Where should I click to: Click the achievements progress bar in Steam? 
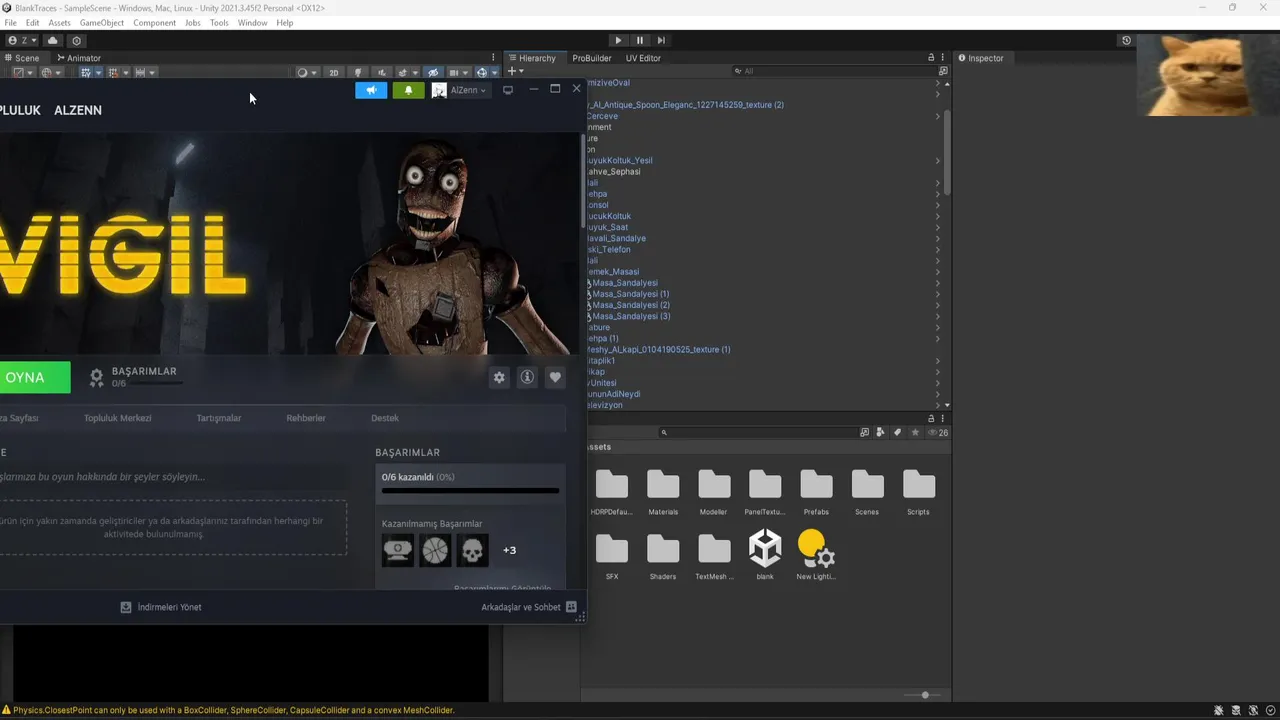point(470,491)
